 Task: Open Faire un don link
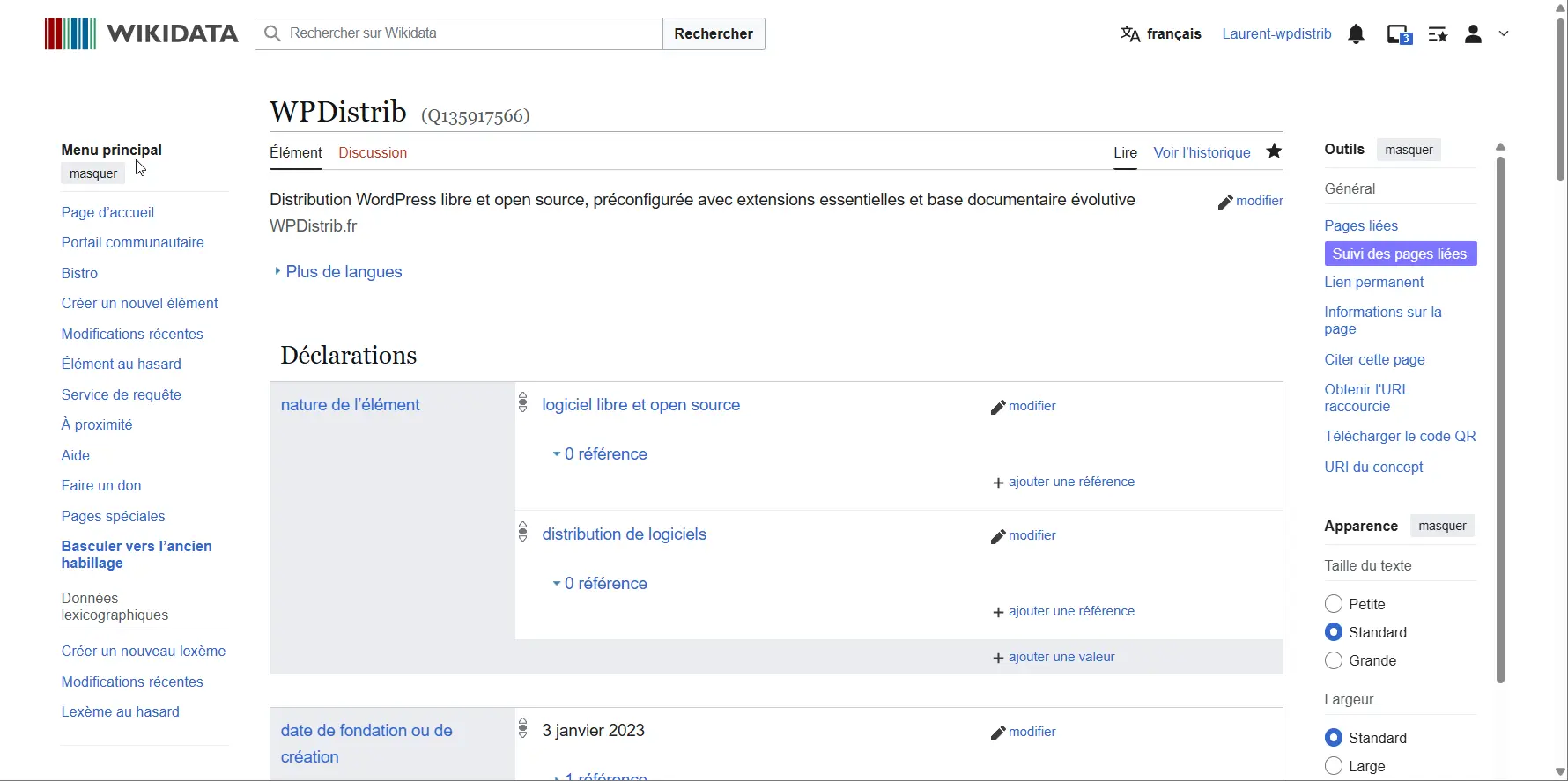[101, 485]
